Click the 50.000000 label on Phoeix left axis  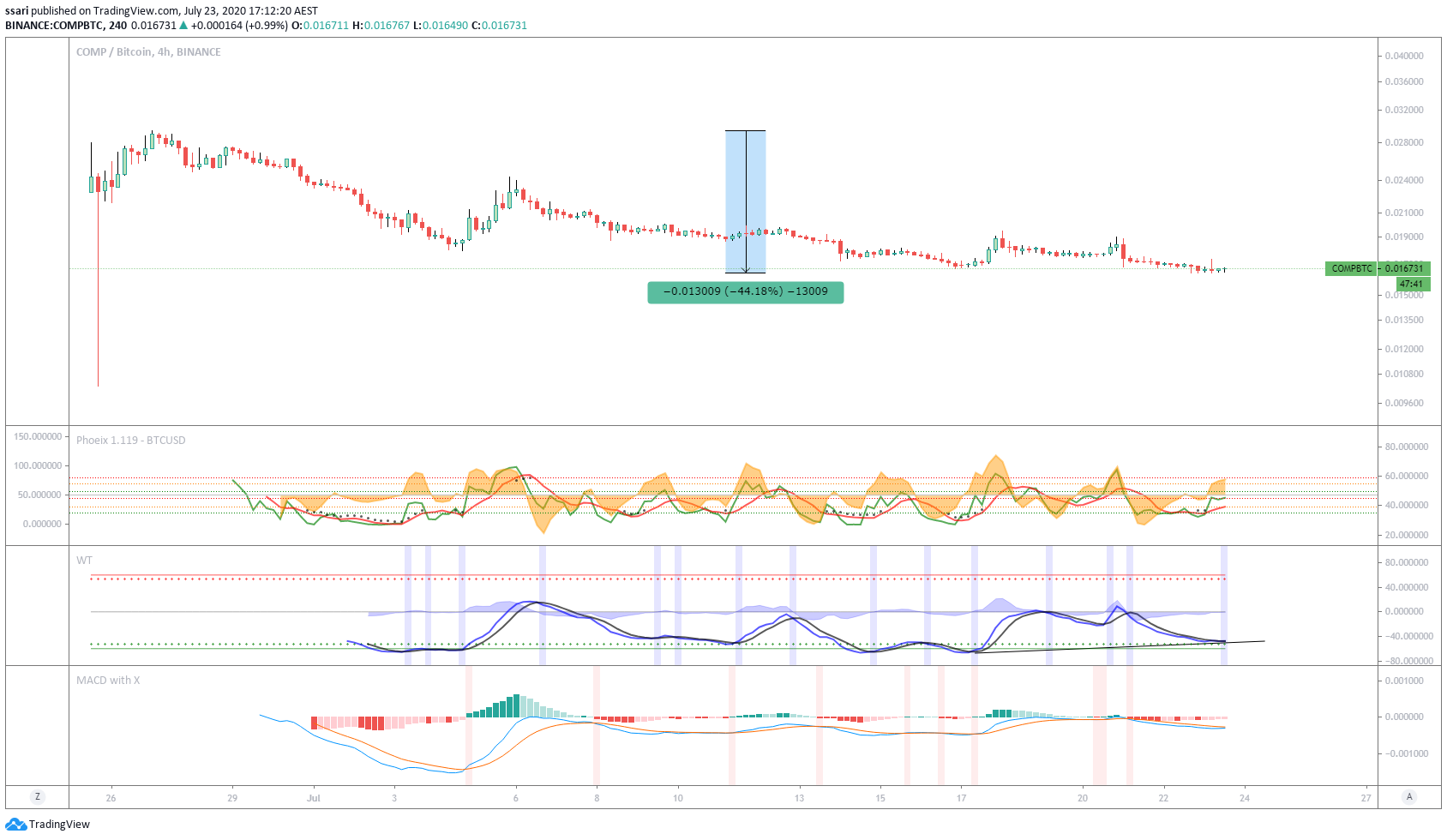point(39,495)
